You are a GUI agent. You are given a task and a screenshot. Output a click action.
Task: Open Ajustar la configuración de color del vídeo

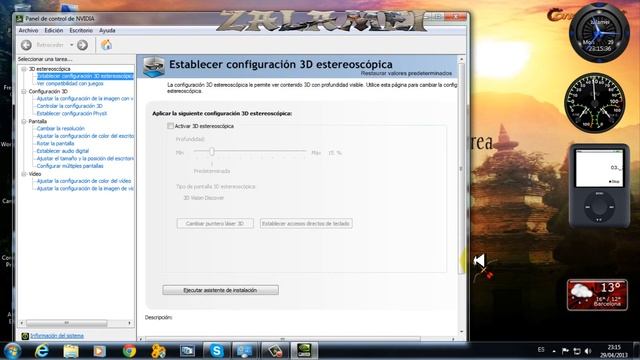pos(84,181)
